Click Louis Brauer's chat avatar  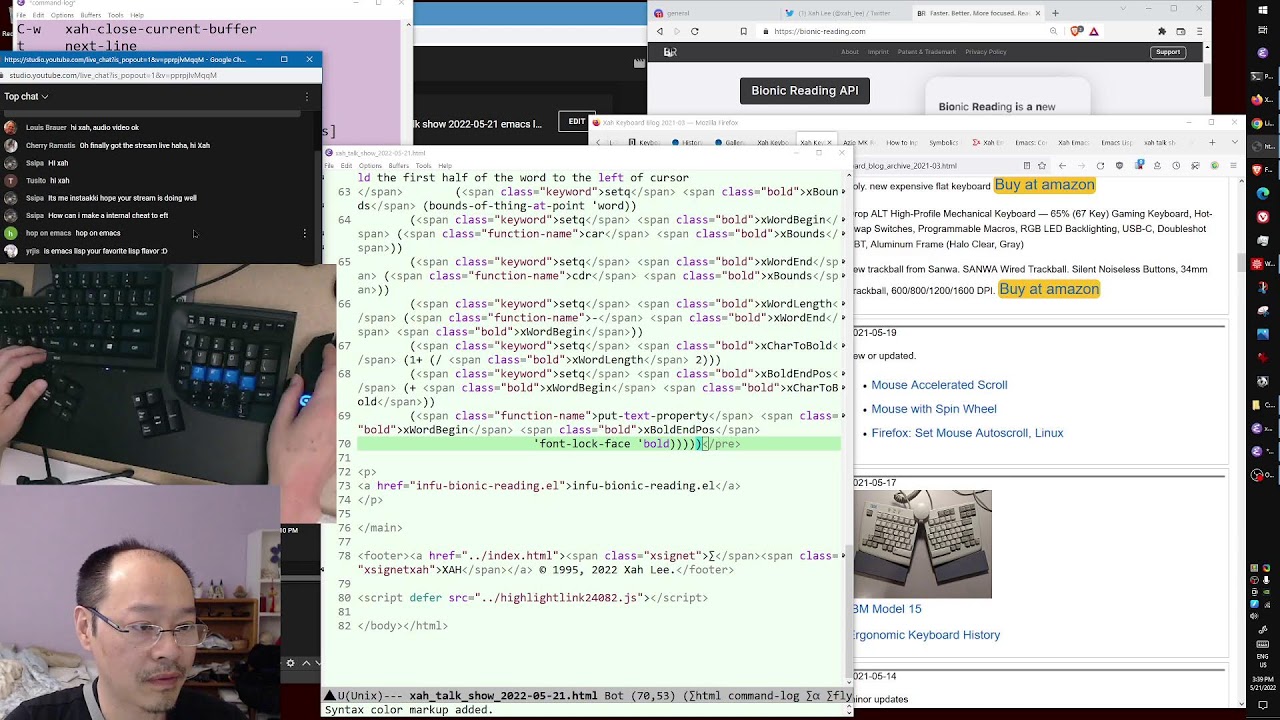tap(11, 127)
